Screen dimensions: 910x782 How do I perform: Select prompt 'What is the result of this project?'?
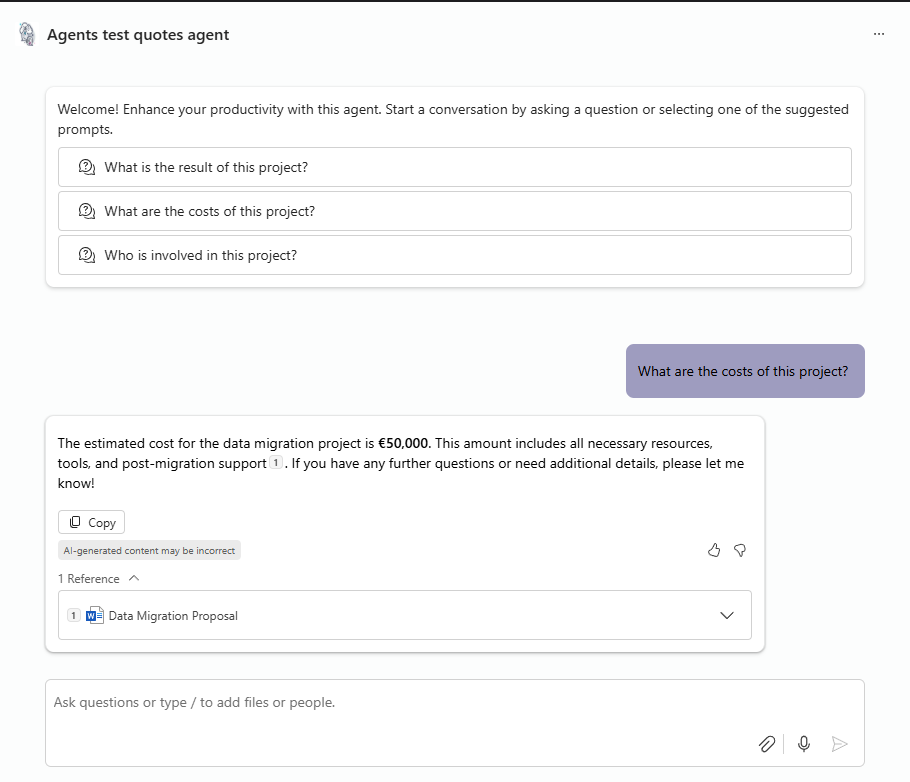coord(454,167)
